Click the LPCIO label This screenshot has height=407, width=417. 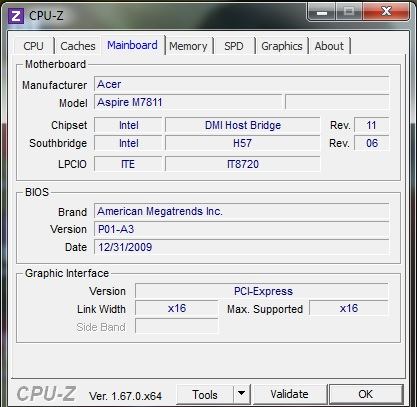(x=72, y=164)
